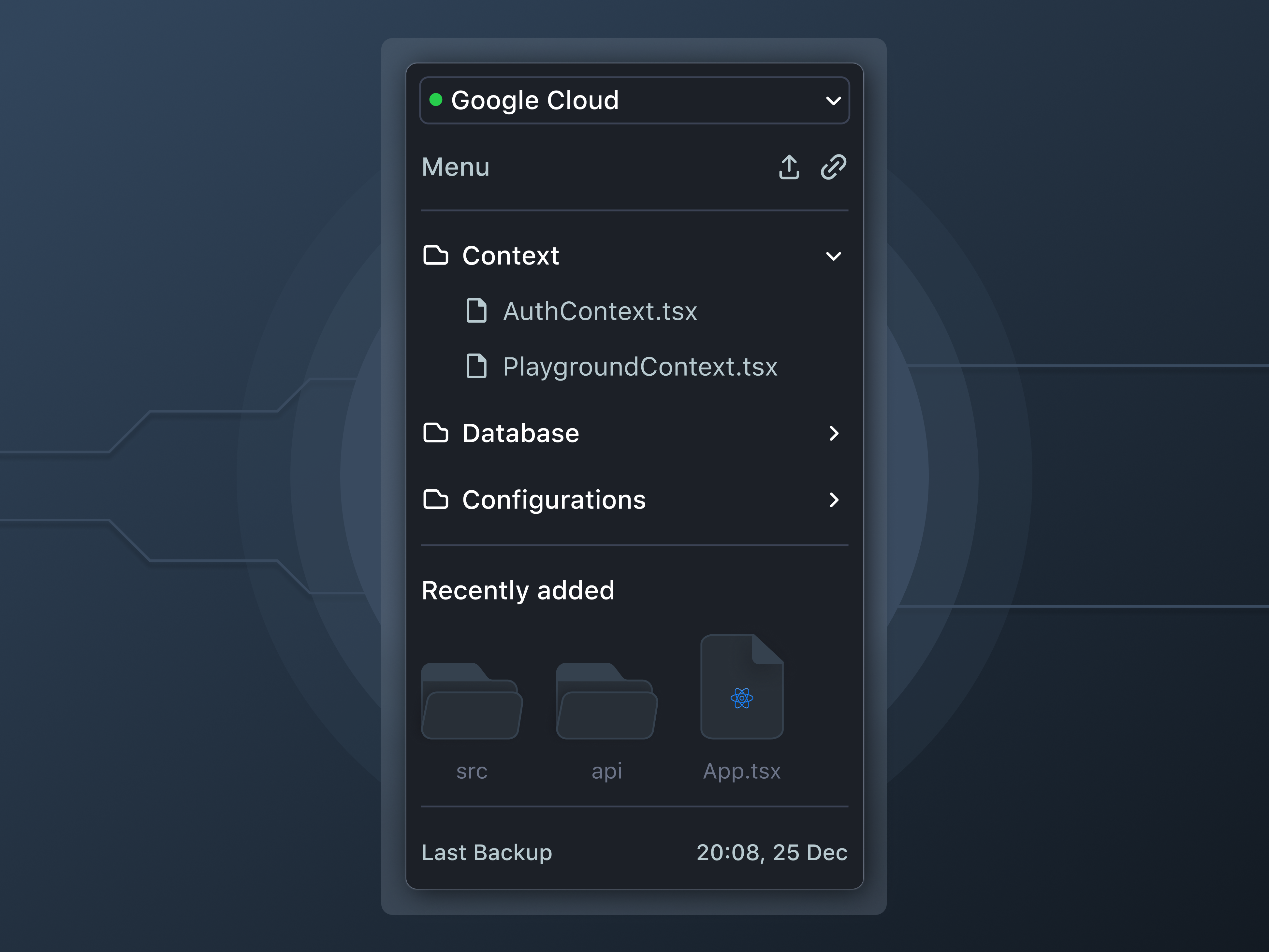
Task: Open AuthContext.tsx file
Action: point(600,311)
